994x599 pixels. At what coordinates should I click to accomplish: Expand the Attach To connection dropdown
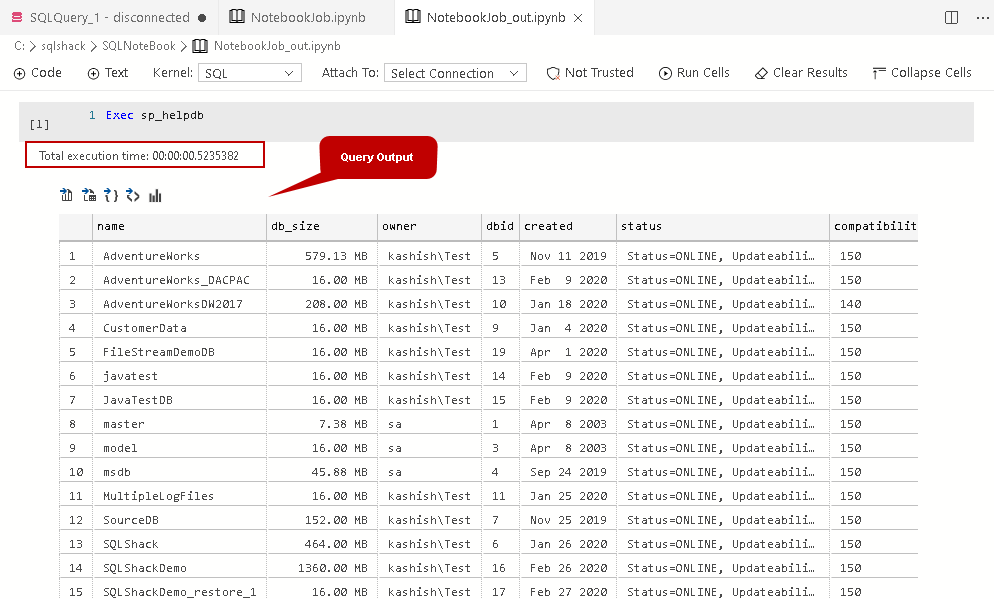point(455,73)
